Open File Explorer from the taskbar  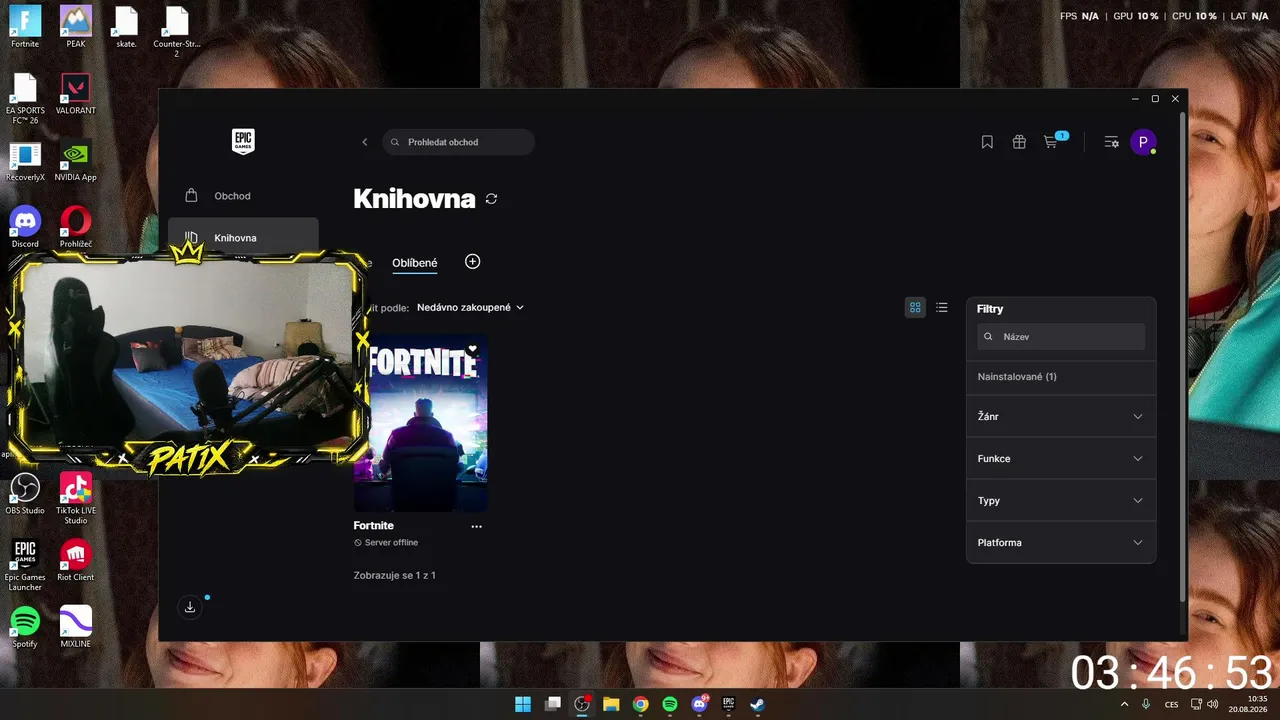point(611,704)
